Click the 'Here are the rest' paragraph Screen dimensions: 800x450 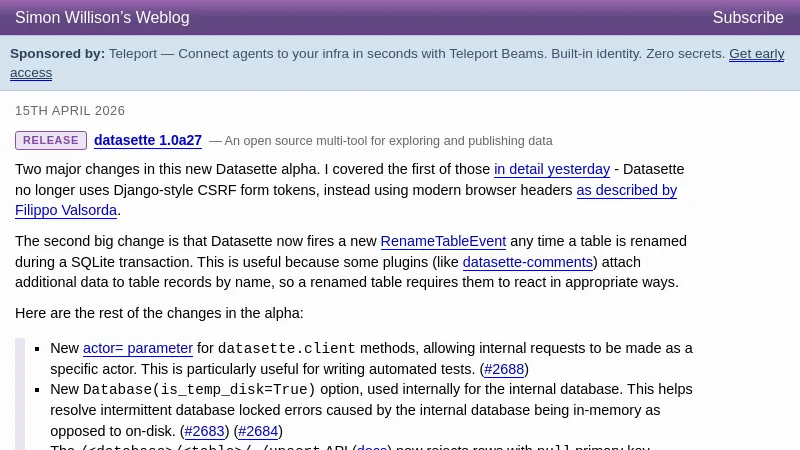coord(159,313)
